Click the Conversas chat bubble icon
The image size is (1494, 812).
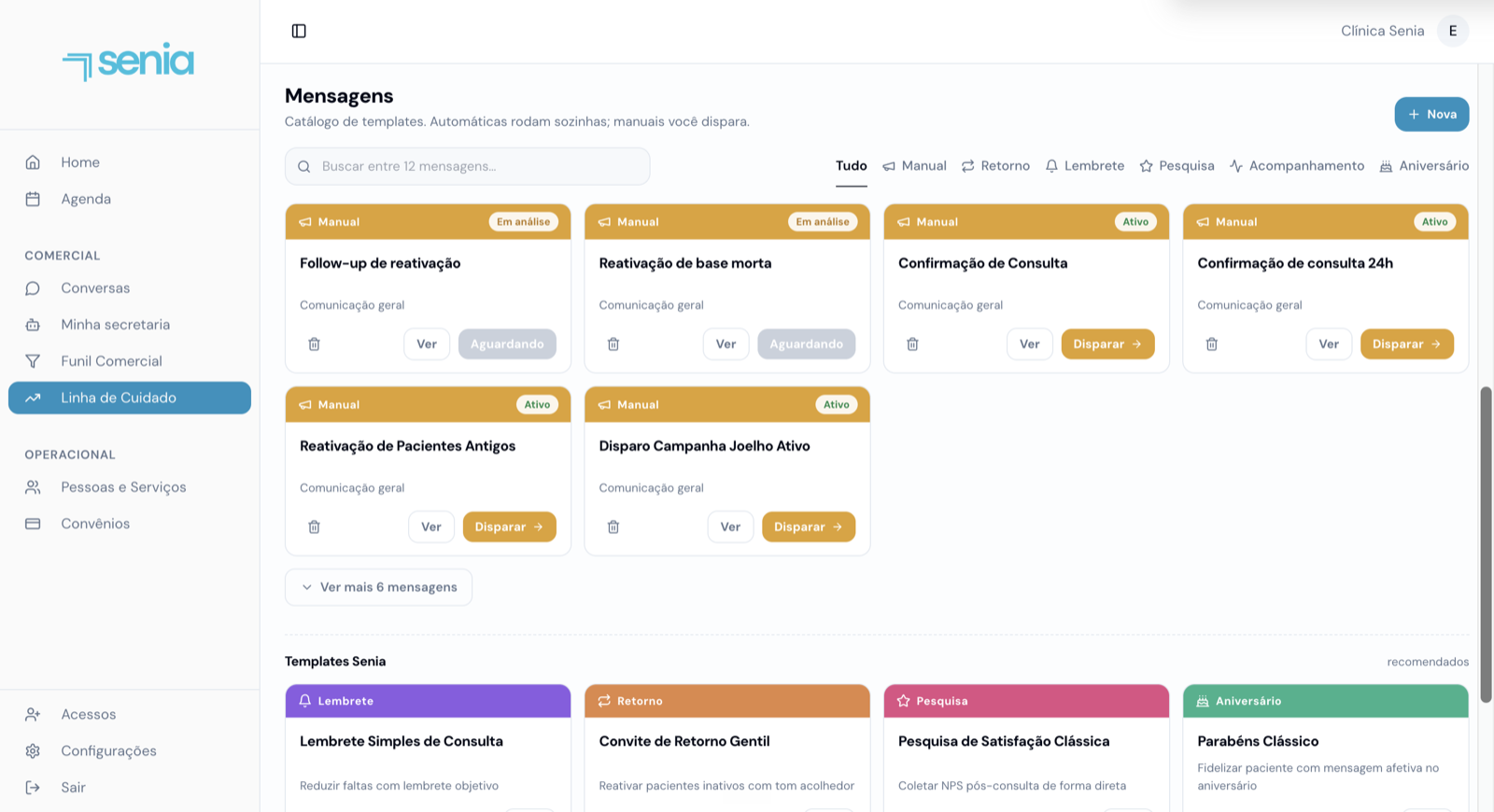coord(33,288)
